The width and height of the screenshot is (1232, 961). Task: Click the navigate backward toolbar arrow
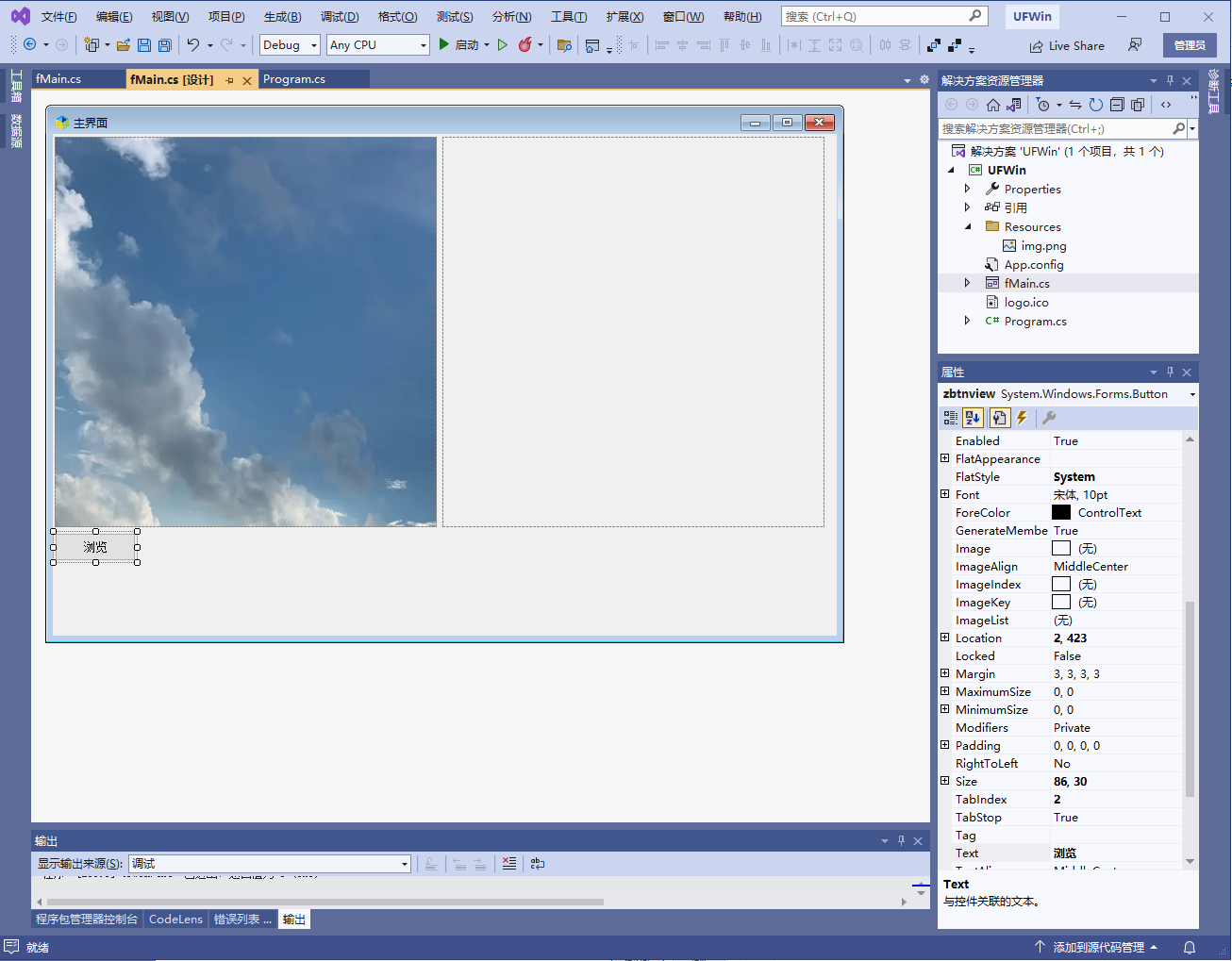[x=30, y=44]
